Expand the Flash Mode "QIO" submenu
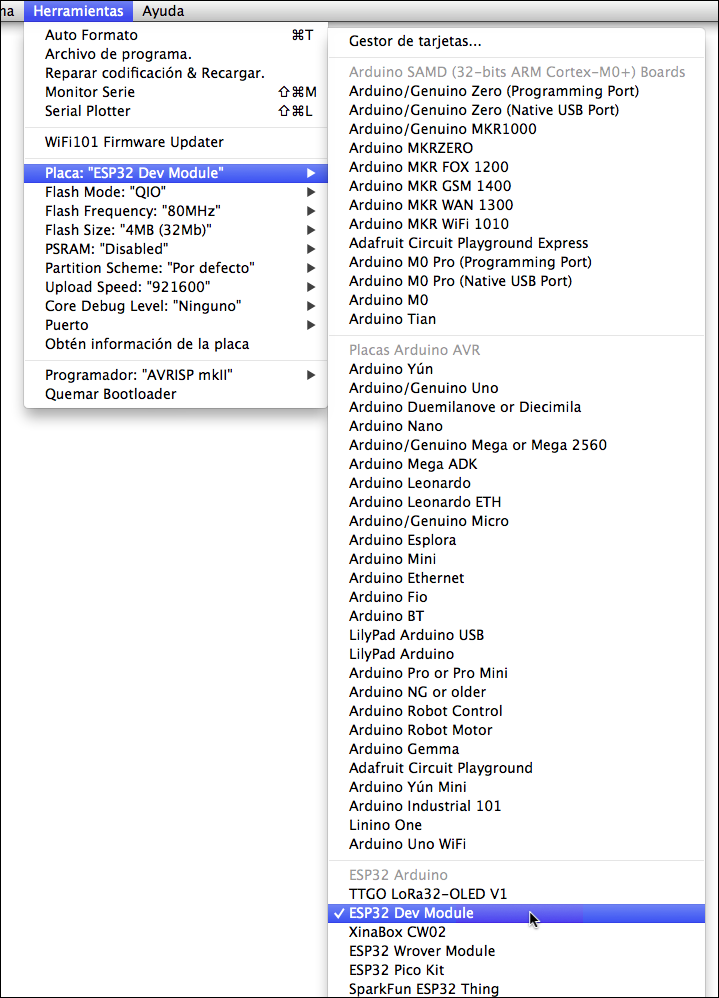The image size is (719, 998). [x=176, y=192]
